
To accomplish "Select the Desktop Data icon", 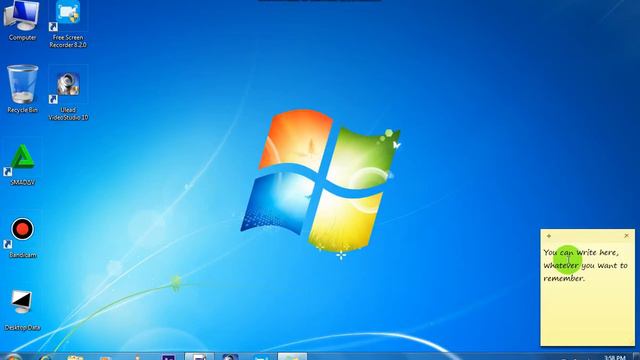I will point(22,310).
